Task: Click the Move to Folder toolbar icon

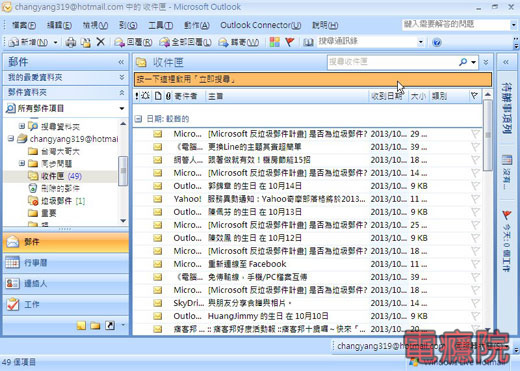Action: [x=86, y=42]
